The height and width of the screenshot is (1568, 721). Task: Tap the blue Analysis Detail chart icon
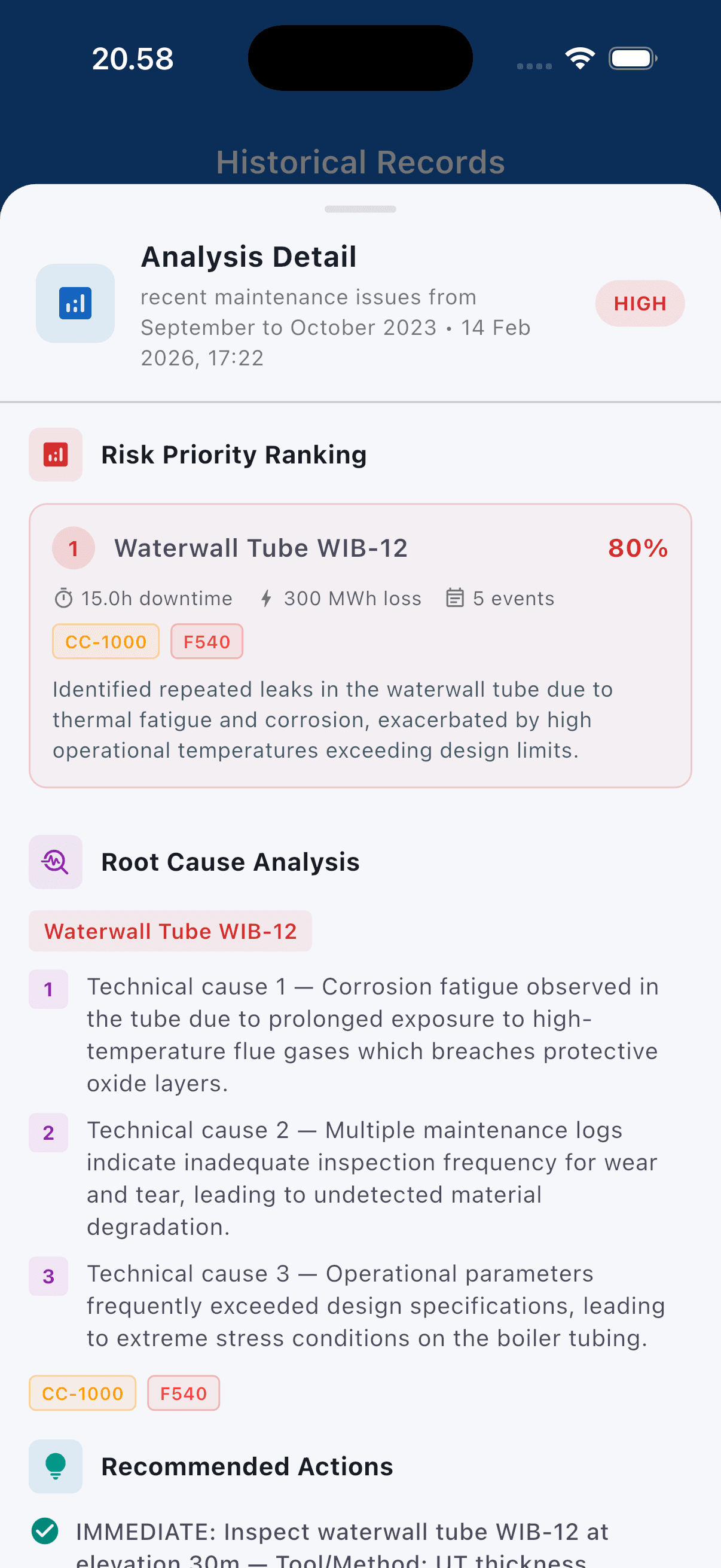point(75,303)
